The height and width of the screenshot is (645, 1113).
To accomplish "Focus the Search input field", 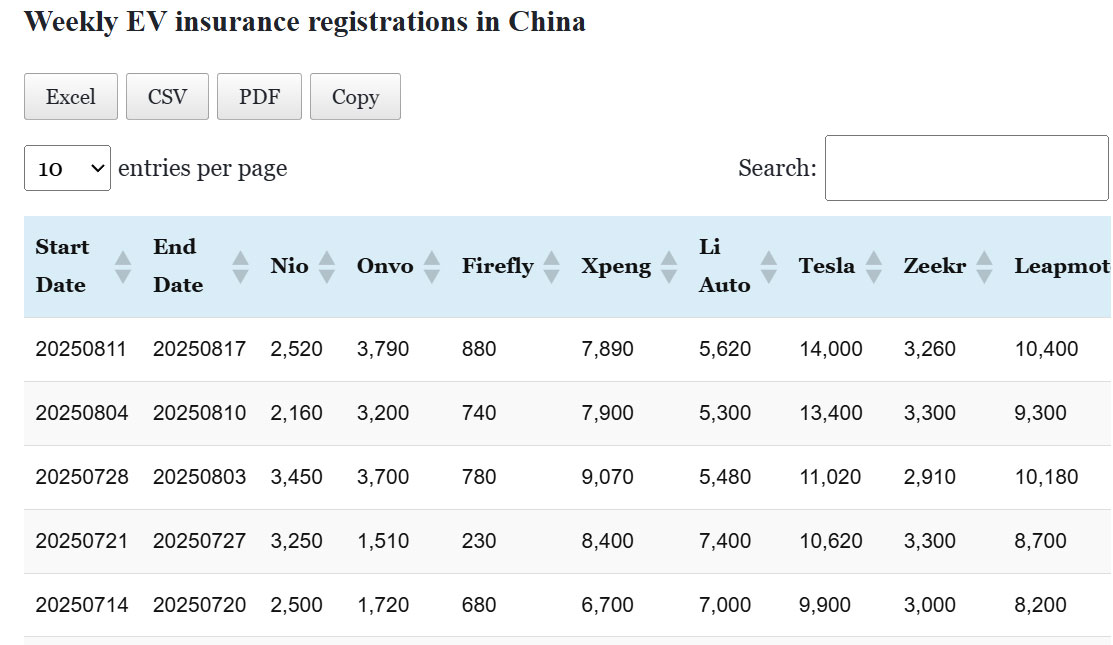I will [x=966, y=168].
